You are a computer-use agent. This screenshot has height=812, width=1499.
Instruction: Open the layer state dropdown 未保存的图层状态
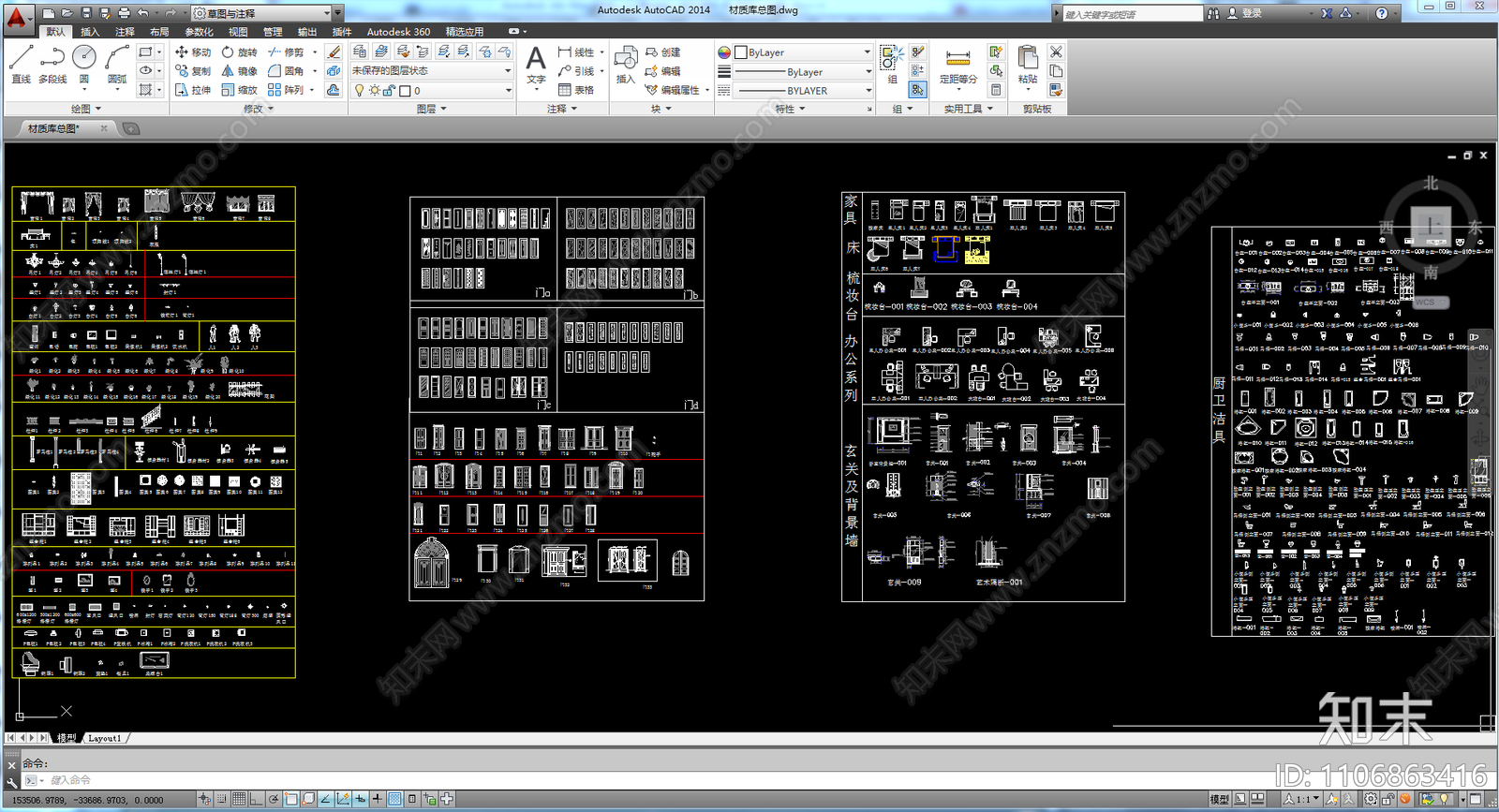[432, 71]
